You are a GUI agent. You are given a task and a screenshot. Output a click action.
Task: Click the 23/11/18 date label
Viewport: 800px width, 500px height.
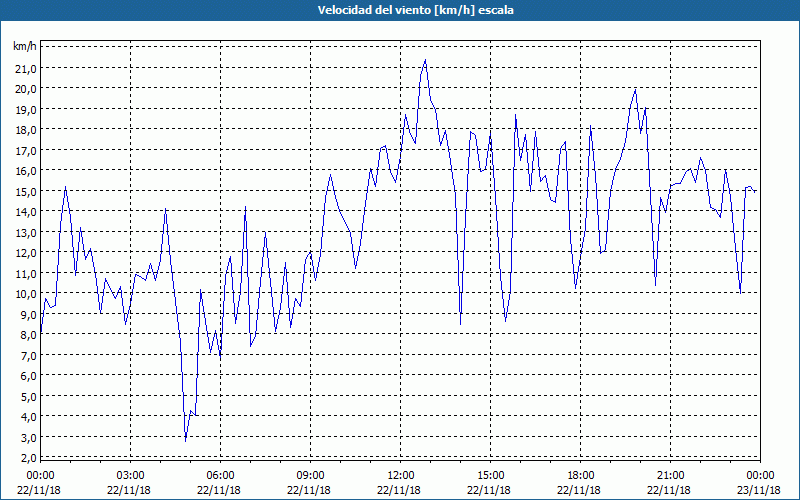759,490
